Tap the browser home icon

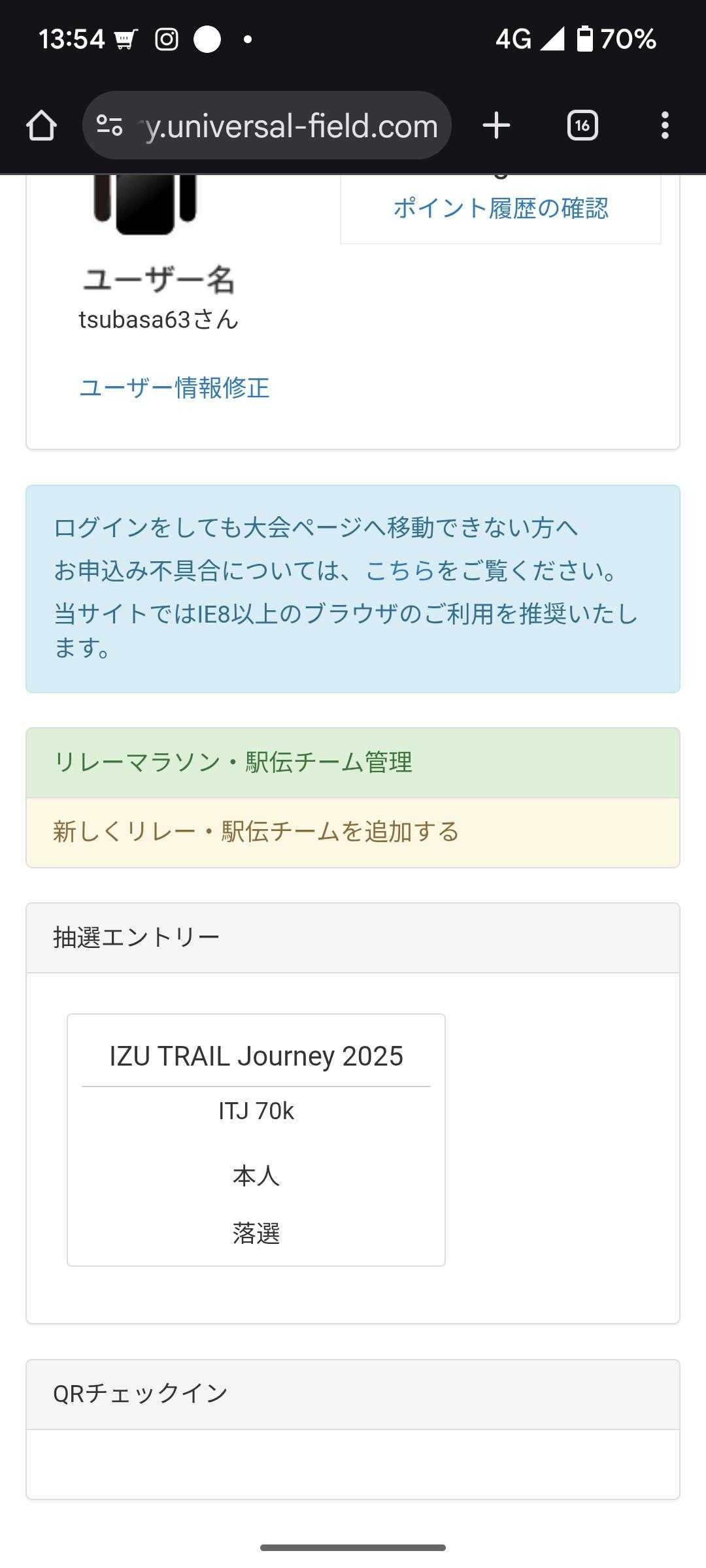pos(41,125)
